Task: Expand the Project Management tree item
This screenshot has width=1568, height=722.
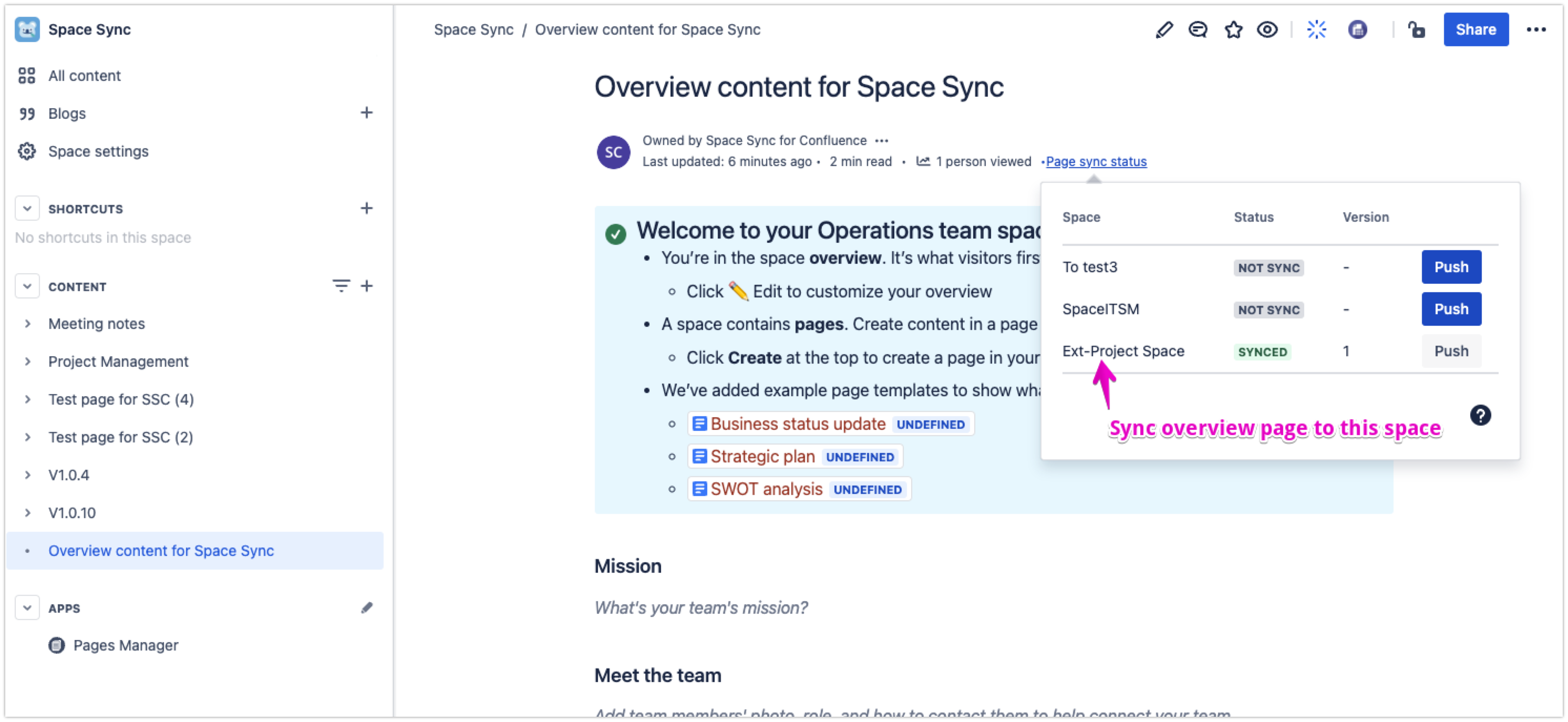Action: coord(27,362)
